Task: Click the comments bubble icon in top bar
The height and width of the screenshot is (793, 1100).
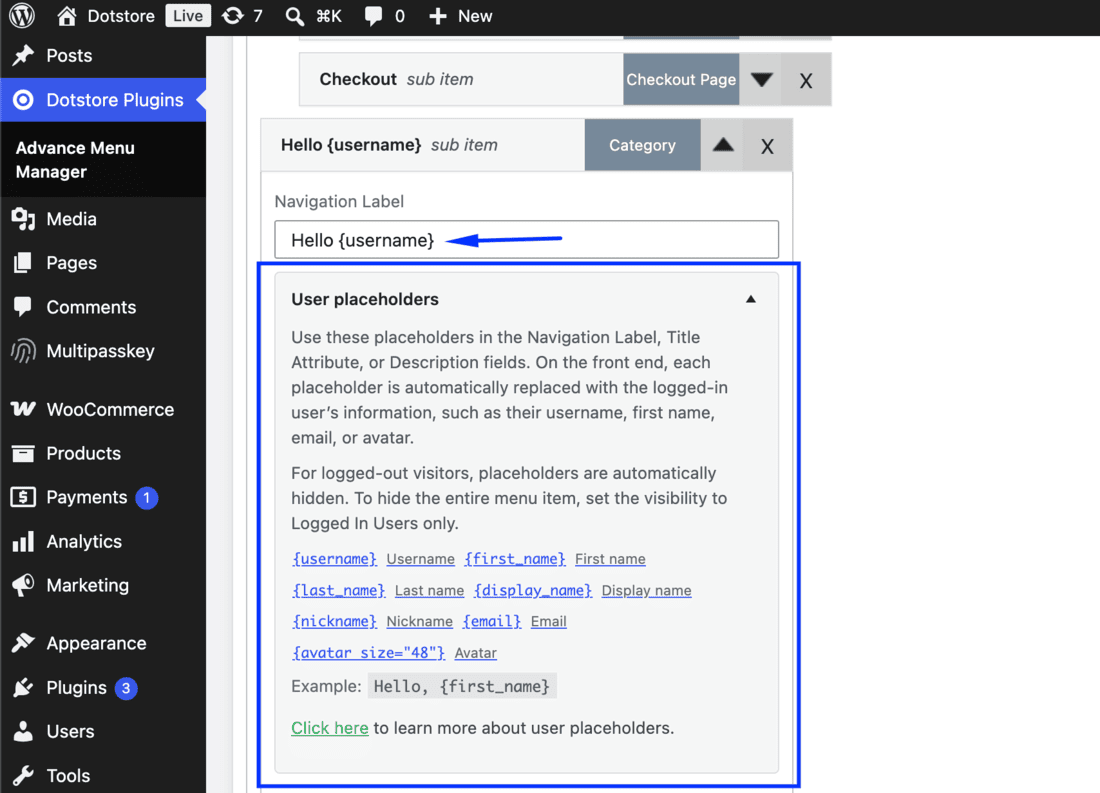Action: 374,16
